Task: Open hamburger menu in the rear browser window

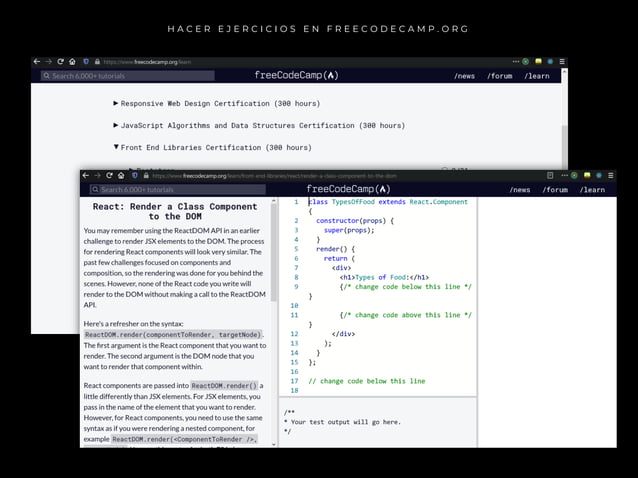Action: (x=562, y=62)
